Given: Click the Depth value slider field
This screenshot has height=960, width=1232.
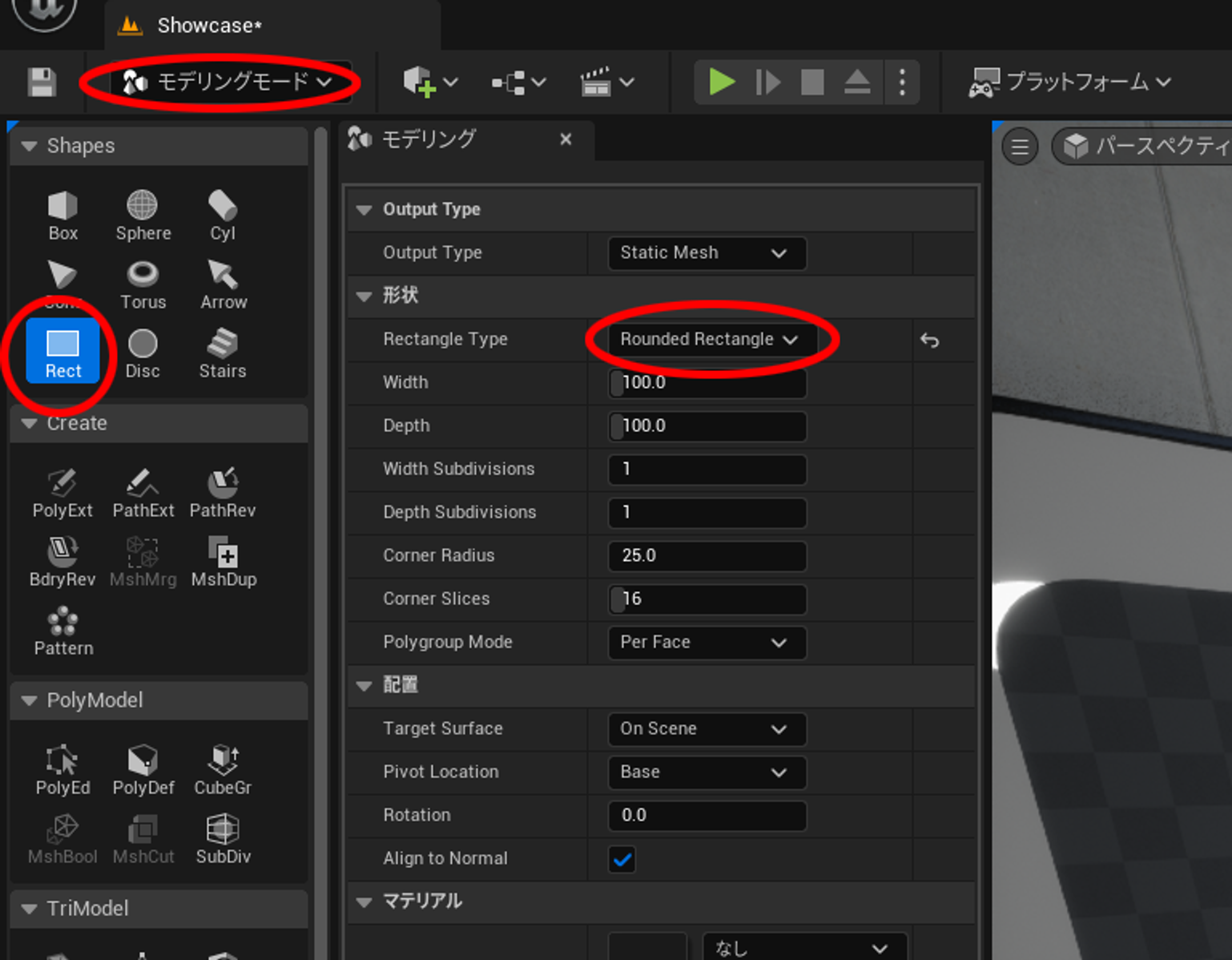Looking at the screenshot, I should [x=707, y=426].
